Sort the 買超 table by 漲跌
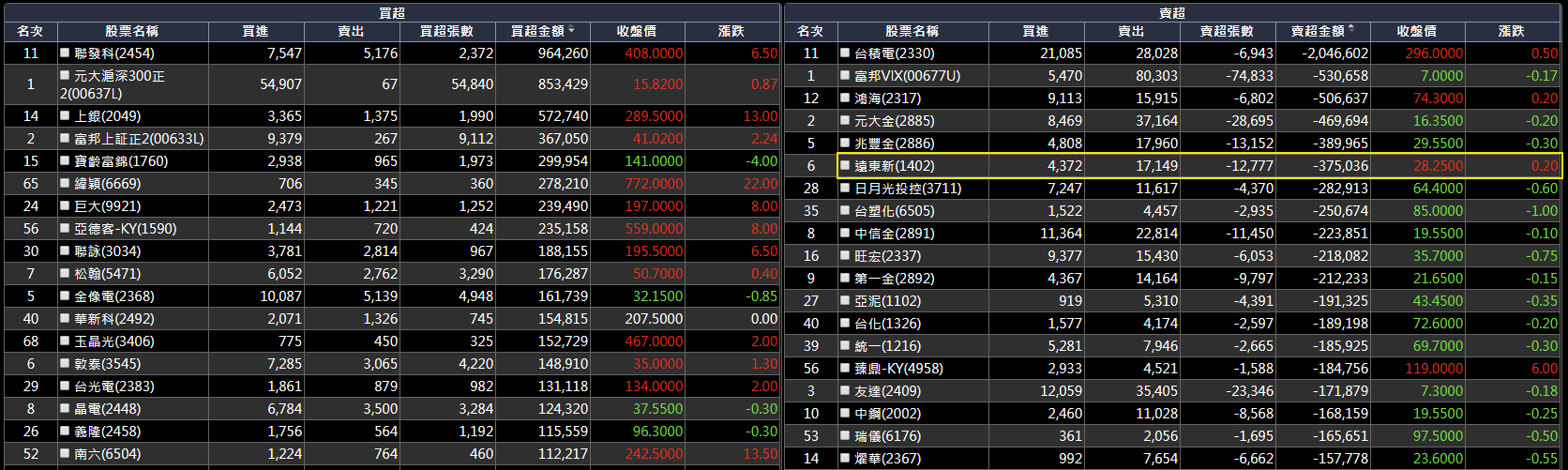 coord(731,31)
